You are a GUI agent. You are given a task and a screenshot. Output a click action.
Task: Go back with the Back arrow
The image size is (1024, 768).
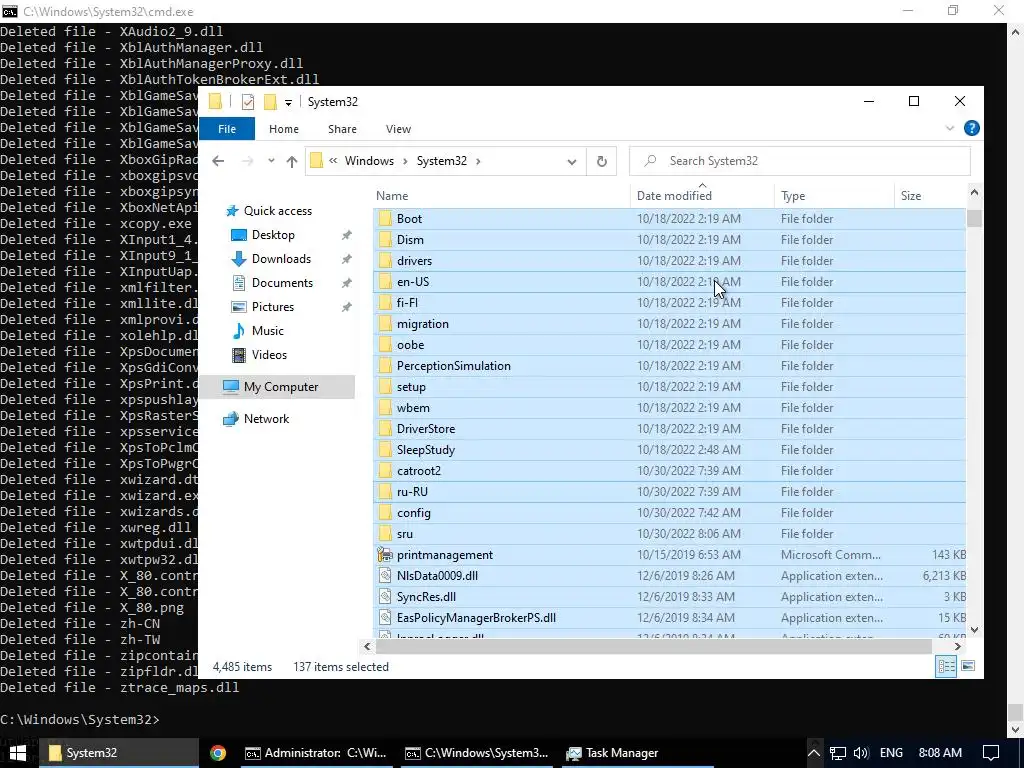tap(218, 161)
